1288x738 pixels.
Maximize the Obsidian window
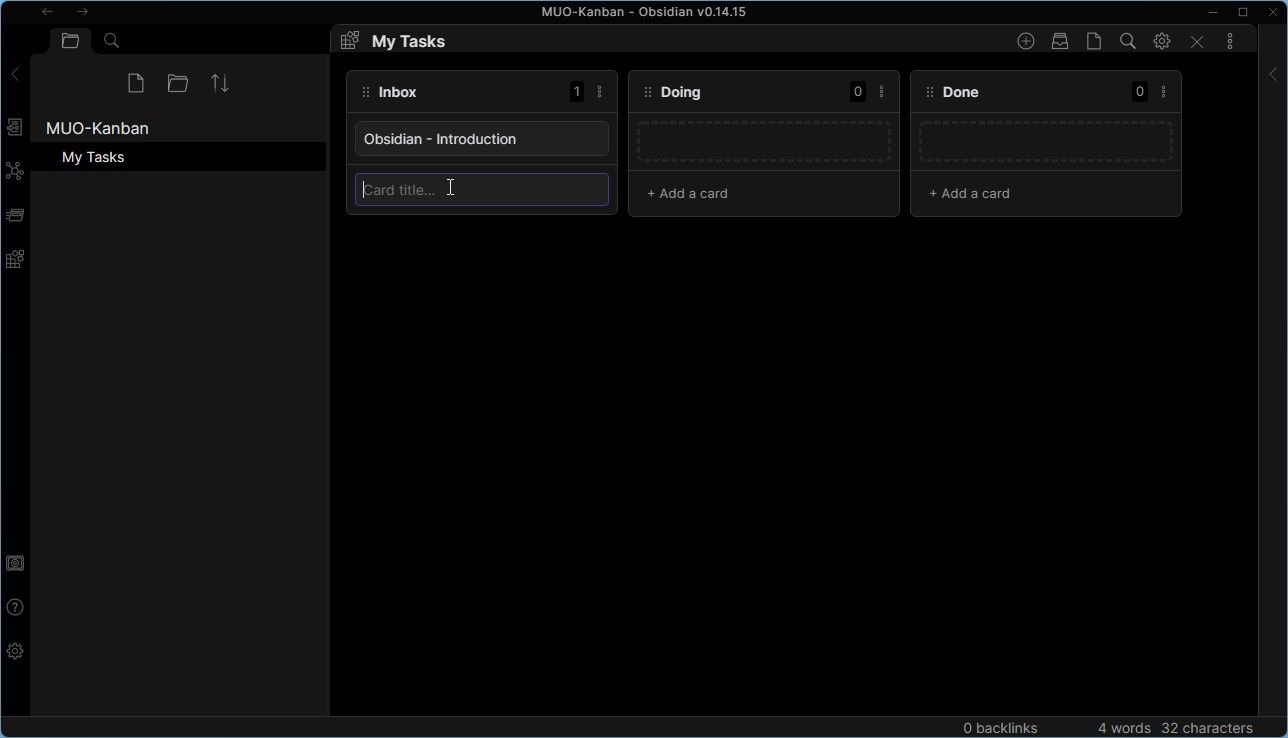1243,12
